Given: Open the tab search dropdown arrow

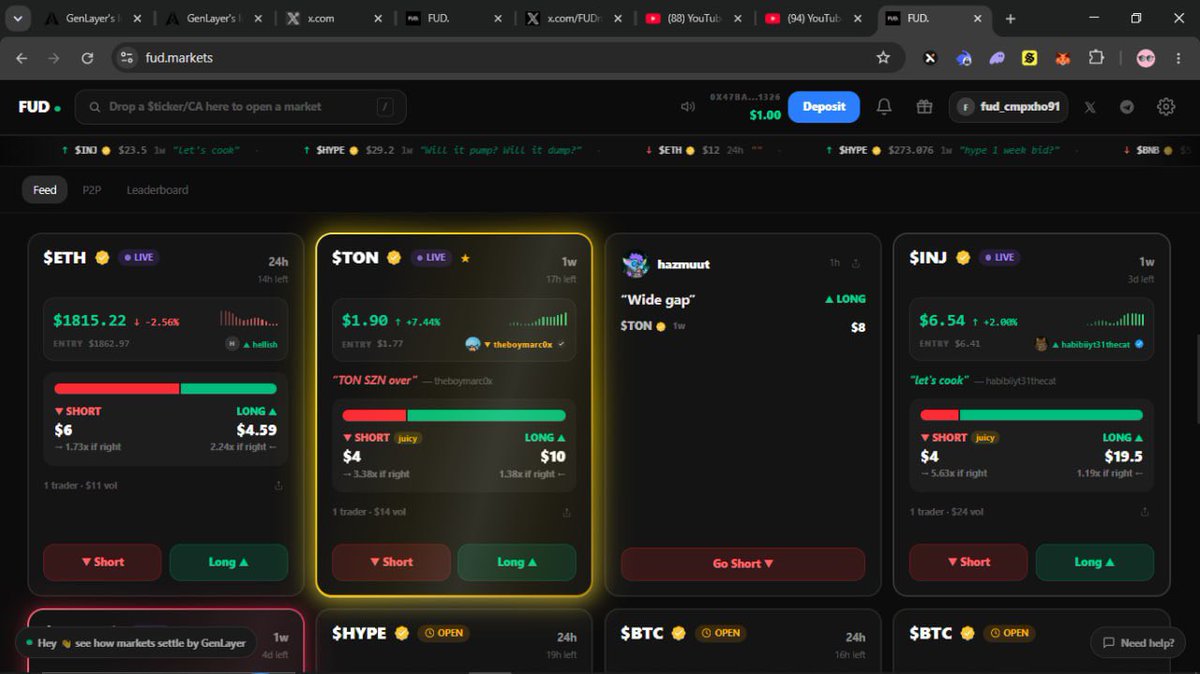Looking at the screenshot, I should (x=17, y=19).
